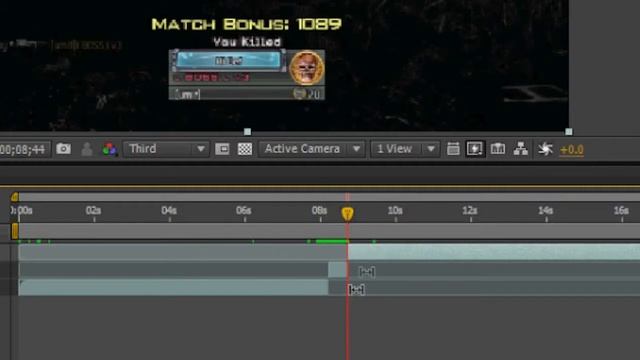Viewport: 640px width, 360px height.
Task: Click the 02s mark on time ruler
Action: point(93,211)
